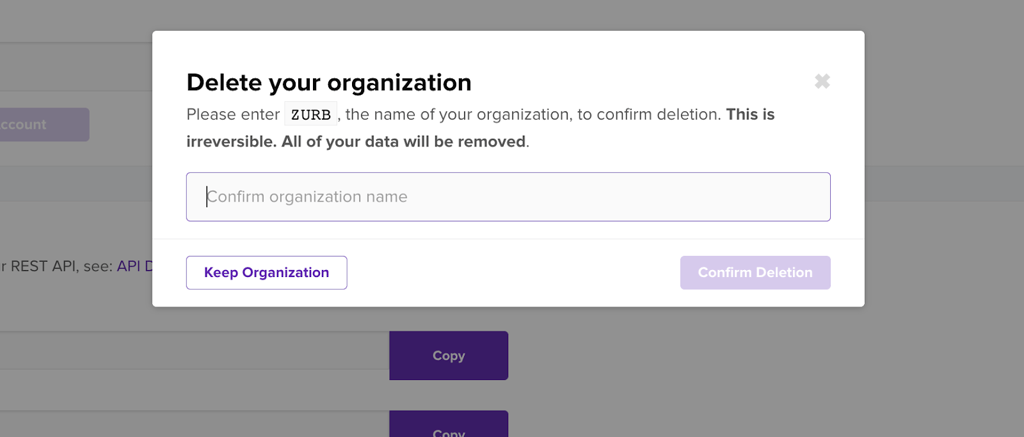
Task: Click the top-left background text field
Action: [x=70, y=66]
